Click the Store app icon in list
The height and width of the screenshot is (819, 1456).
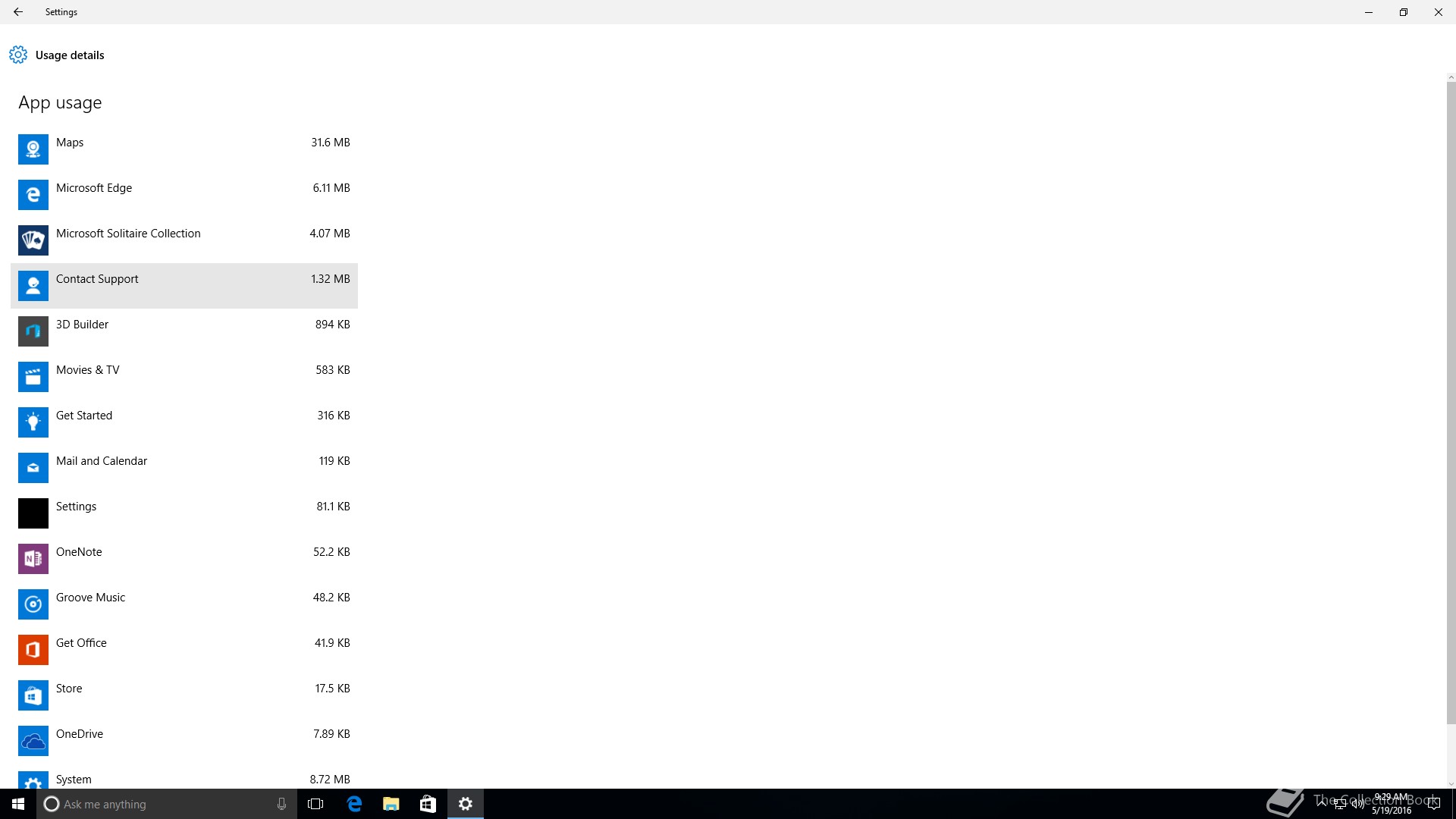click(x=33, y=695)
